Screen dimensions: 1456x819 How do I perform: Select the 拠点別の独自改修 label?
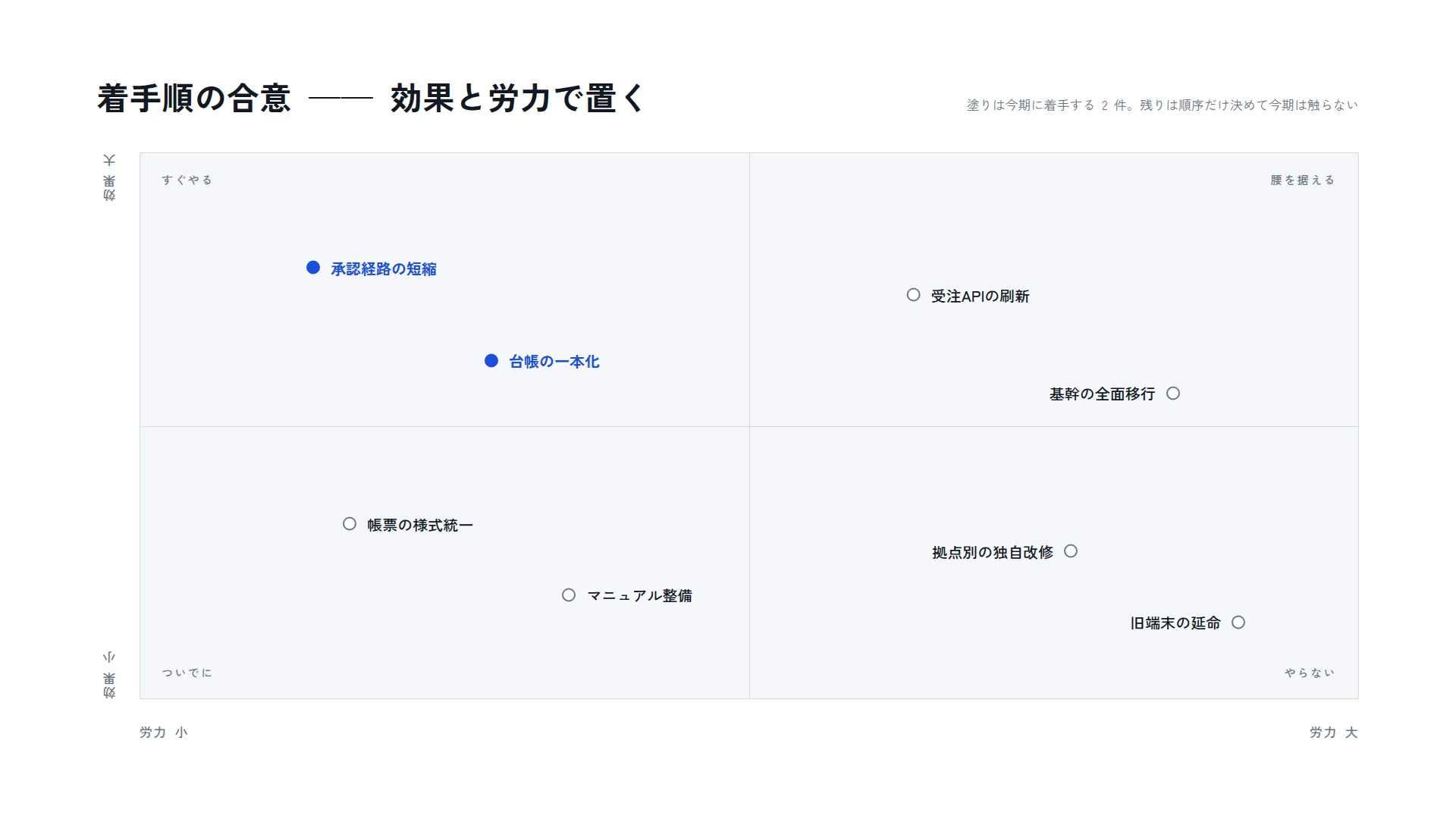(x=993, y=553)
